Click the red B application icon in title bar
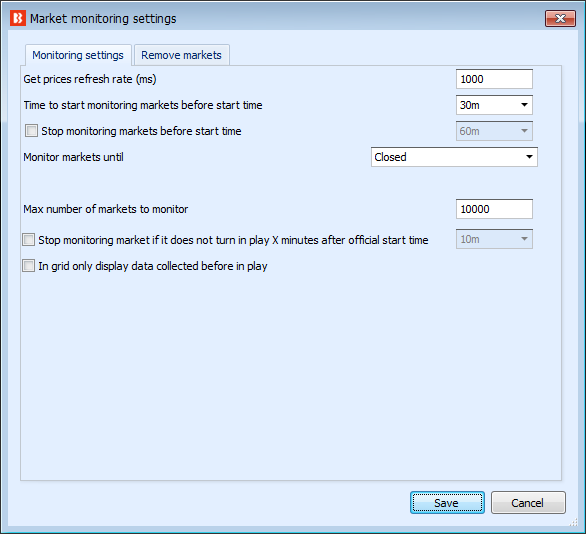 [18, 18]
